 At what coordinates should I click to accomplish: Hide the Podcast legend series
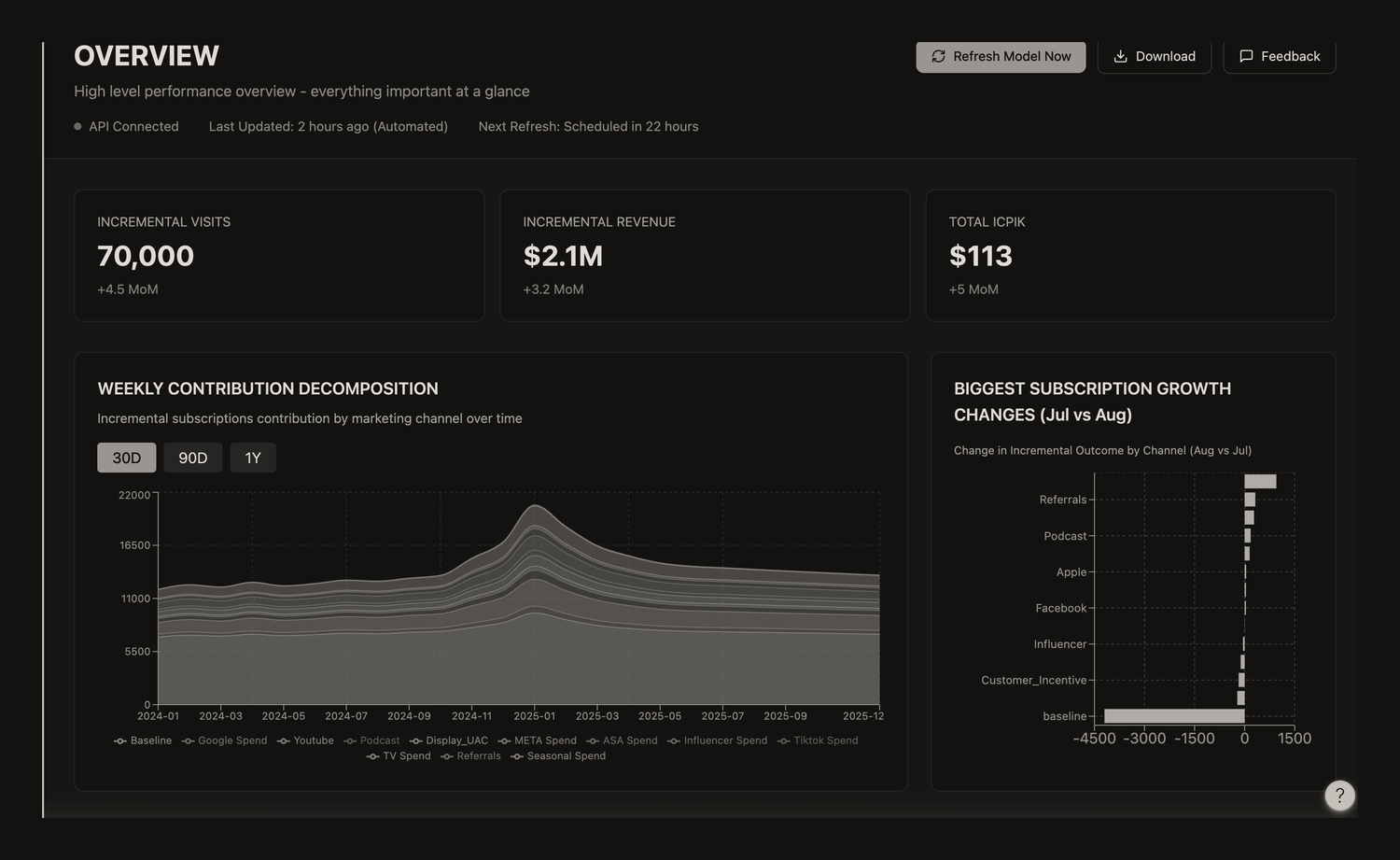coord(371,740)
